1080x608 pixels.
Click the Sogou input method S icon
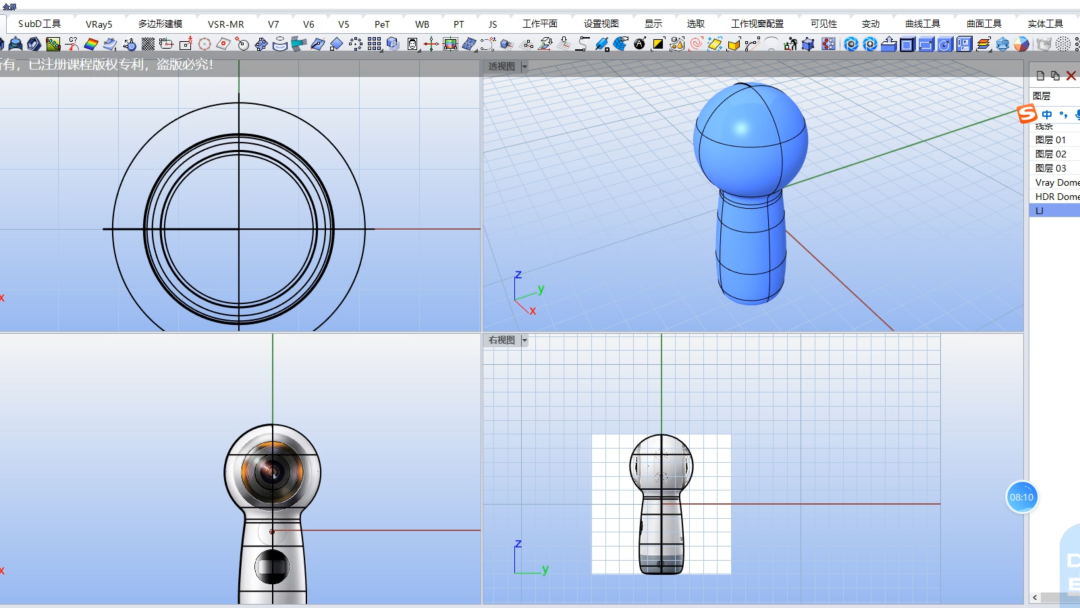point(1027,114)
